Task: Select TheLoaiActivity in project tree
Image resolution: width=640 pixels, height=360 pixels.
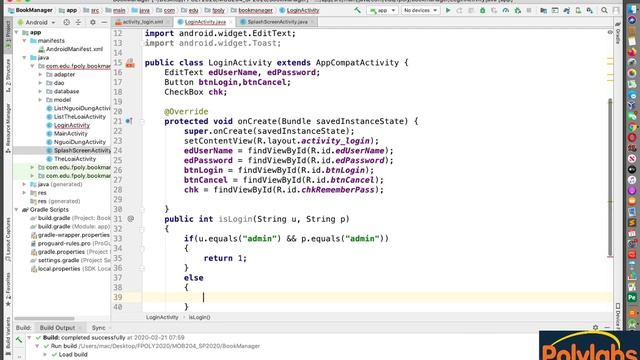Action: click(75, 159)
